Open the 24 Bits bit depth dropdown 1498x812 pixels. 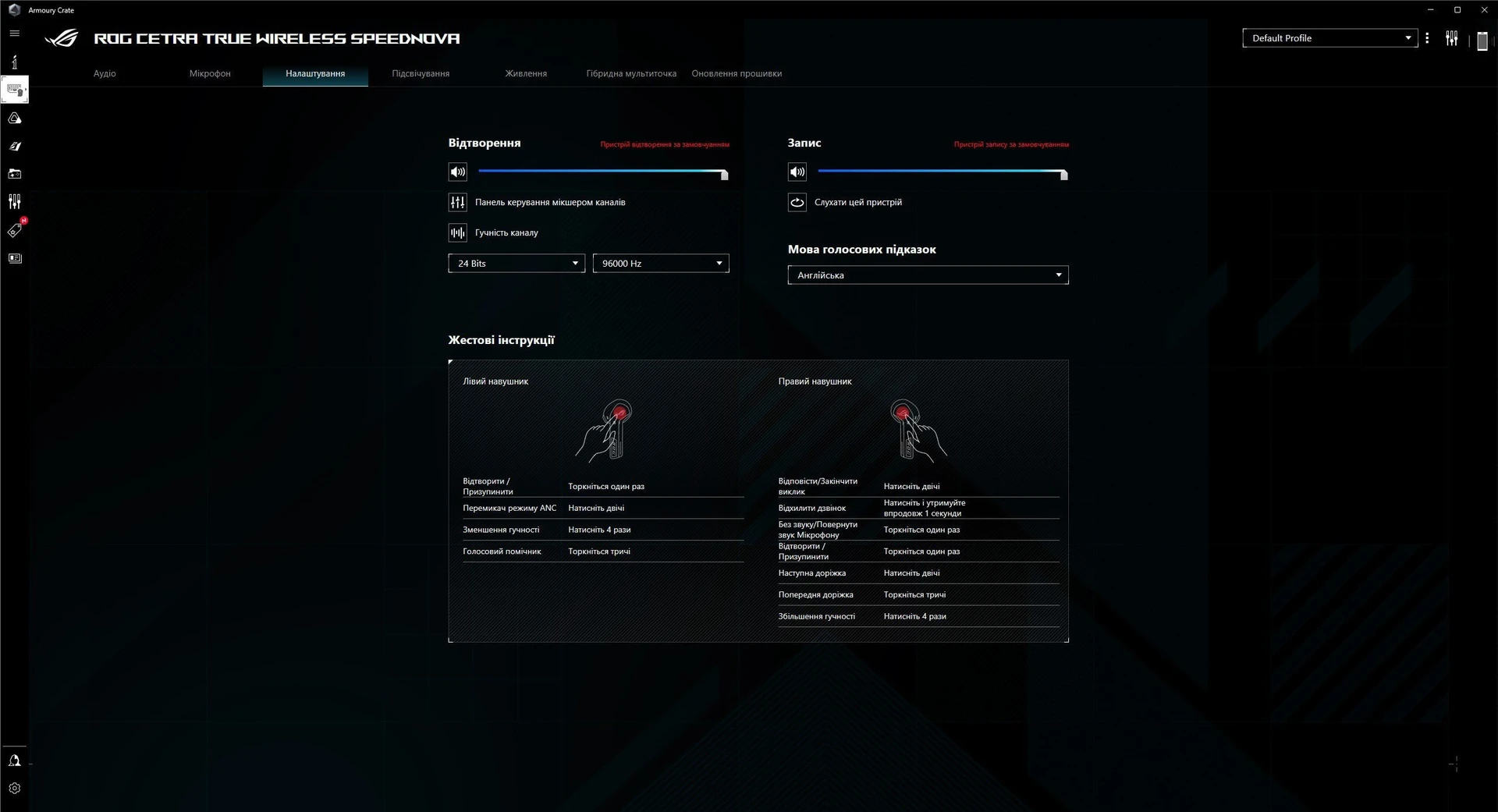coord(516,264)
